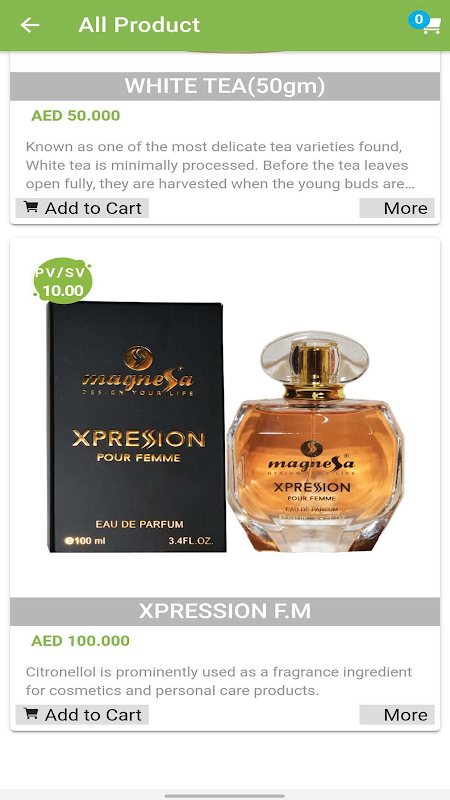
Task: Click the AED 50.000 price
Action: [x=76, y=115]
